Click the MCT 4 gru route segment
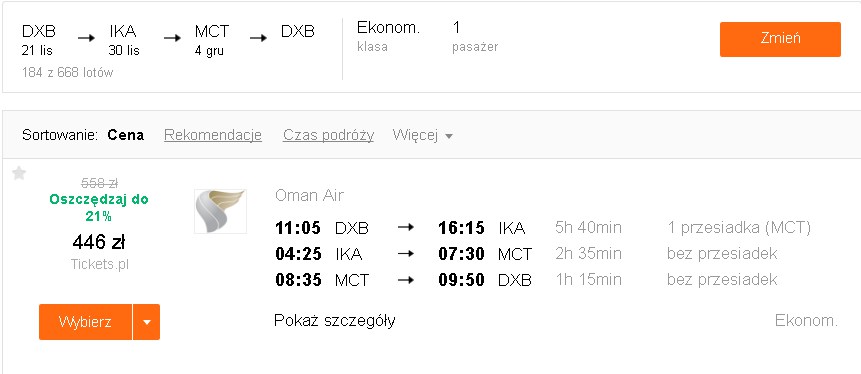Screen dimensions: 861x374 pos(211,40)
